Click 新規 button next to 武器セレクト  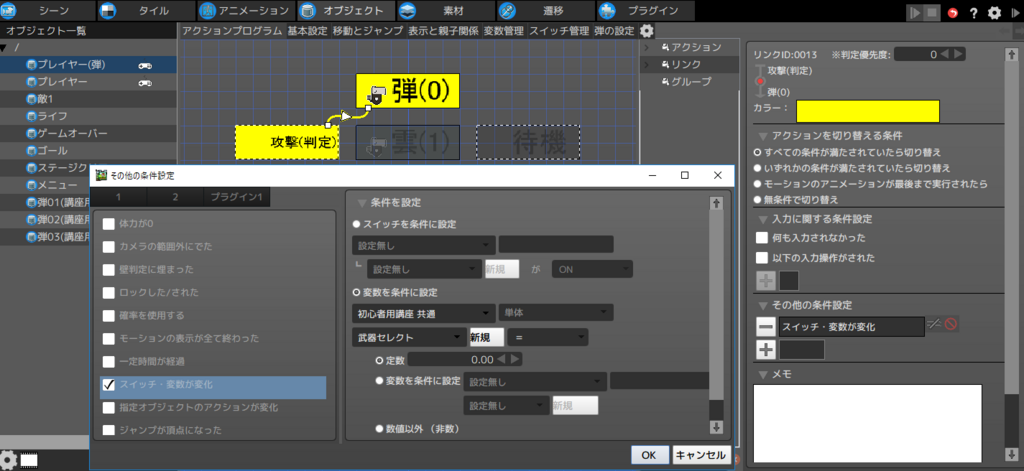pyautogui.click(x=487, y=337)
